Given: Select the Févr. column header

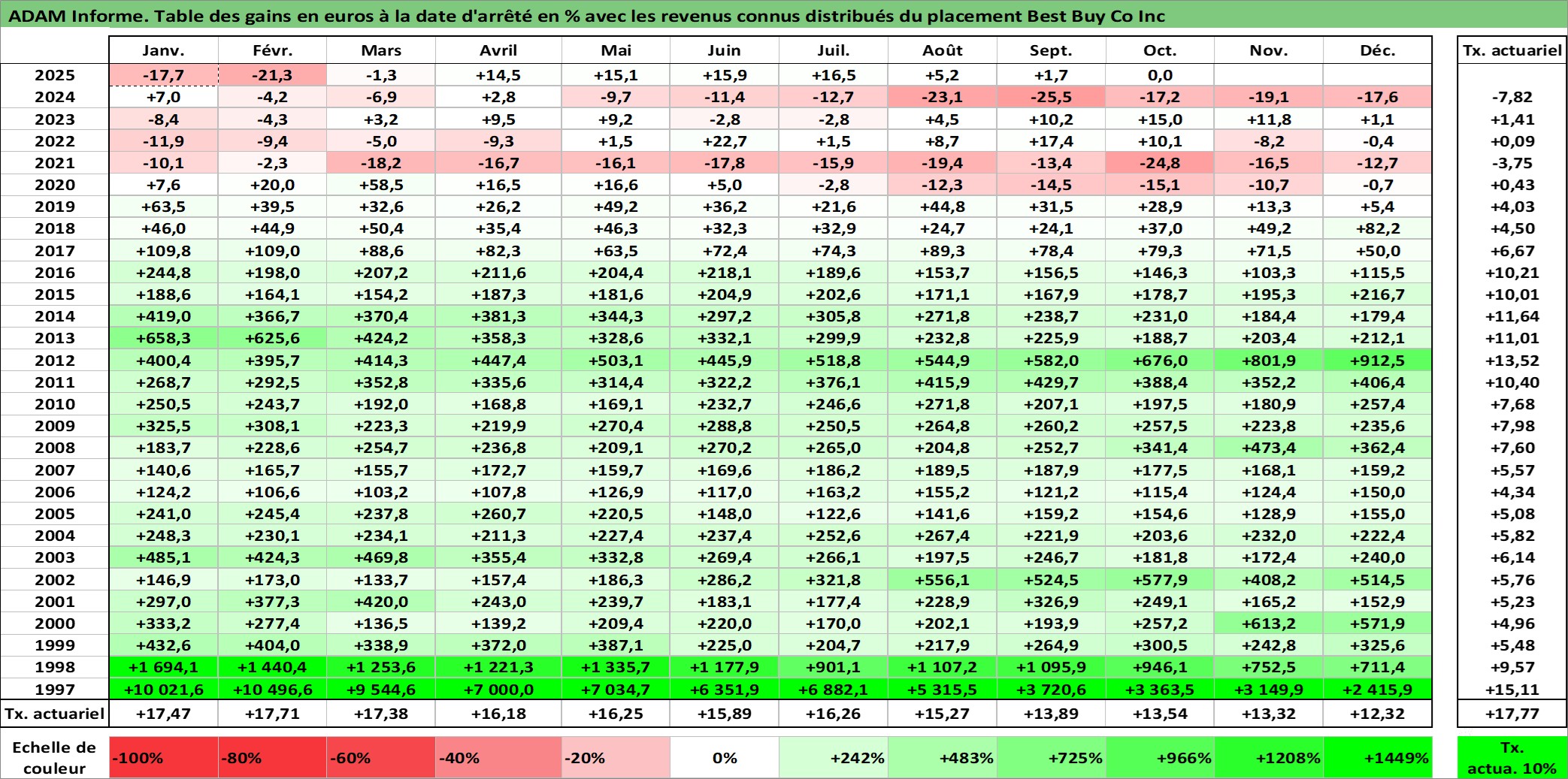Looking at the screenshot, I should click(x=272, y=50).
